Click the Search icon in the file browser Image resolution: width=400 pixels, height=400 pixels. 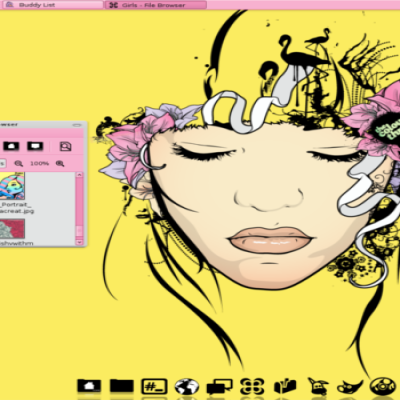pos(65,146)
